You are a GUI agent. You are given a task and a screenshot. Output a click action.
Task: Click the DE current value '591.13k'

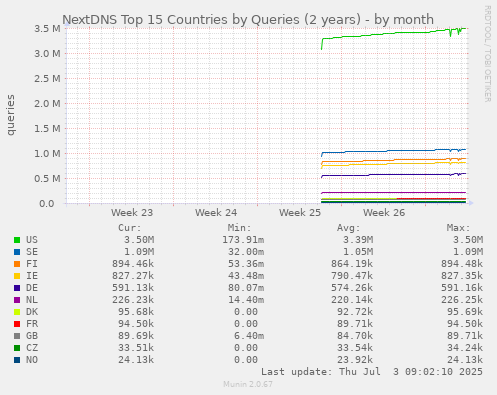point(133,288)
